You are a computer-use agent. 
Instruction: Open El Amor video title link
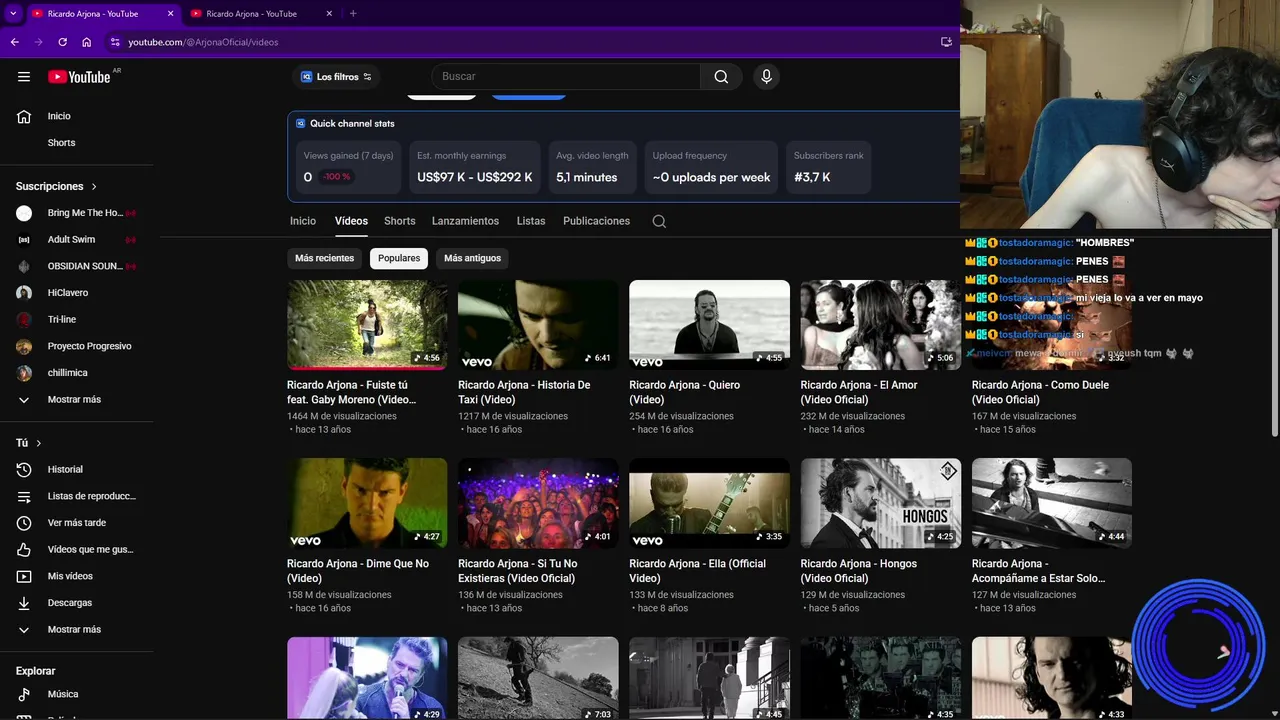point(858,392)
